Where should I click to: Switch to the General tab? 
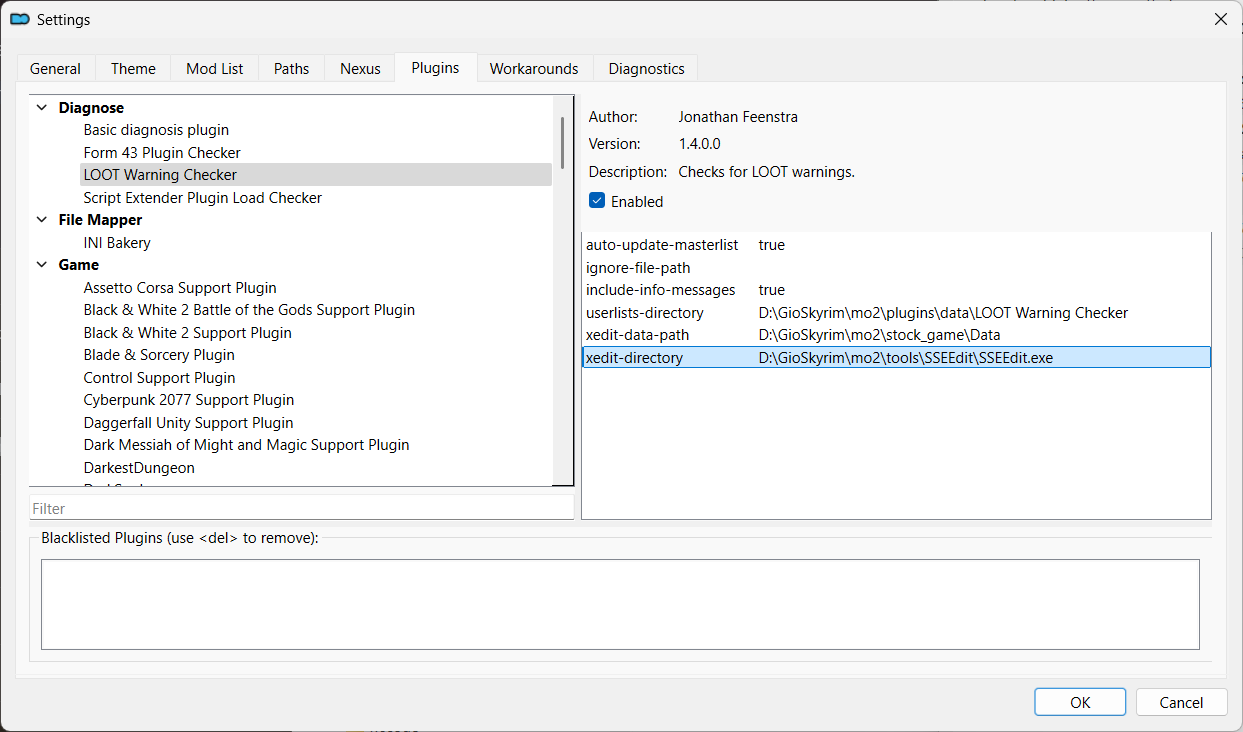point(55,68)
